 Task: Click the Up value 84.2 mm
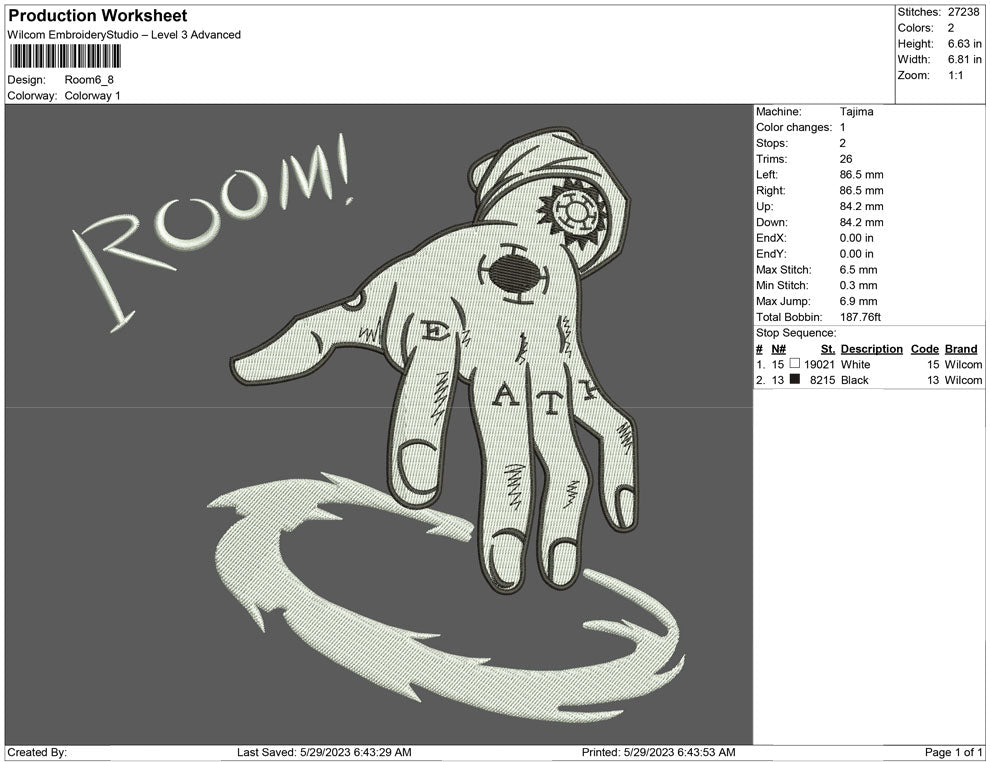point(861,206)
